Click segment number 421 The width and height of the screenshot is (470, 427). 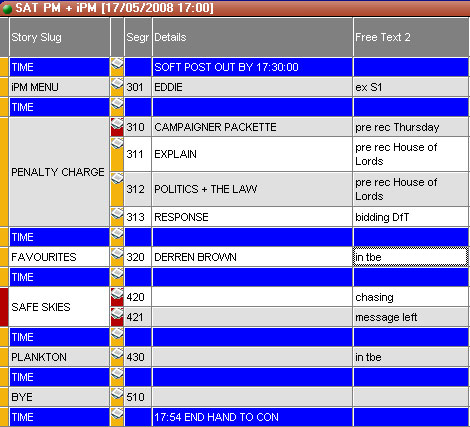coord(138,317)
